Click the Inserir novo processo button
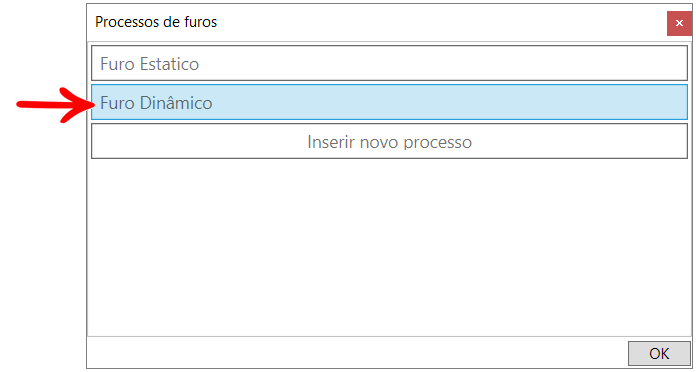Screen dimensions: 696x372 pos(389,141)
